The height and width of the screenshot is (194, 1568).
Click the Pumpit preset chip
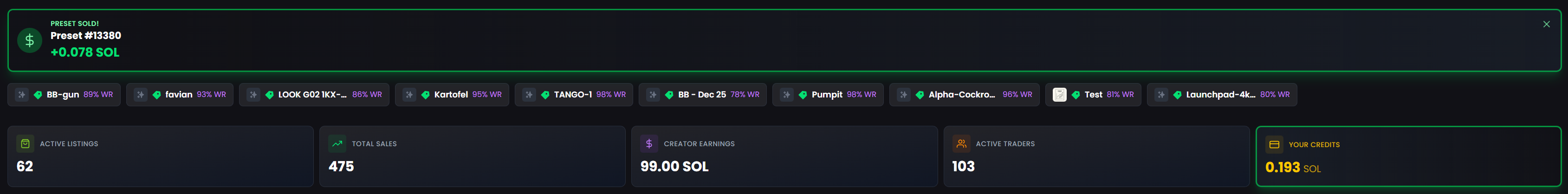[x=828, y=95]
